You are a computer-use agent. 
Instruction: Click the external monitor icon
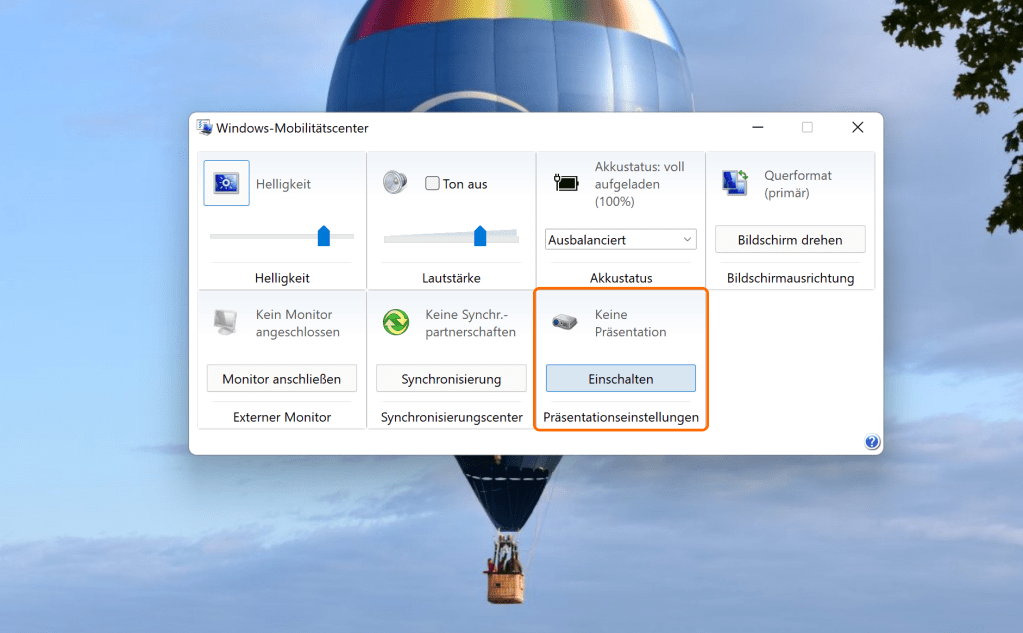(x=225, y=322)
